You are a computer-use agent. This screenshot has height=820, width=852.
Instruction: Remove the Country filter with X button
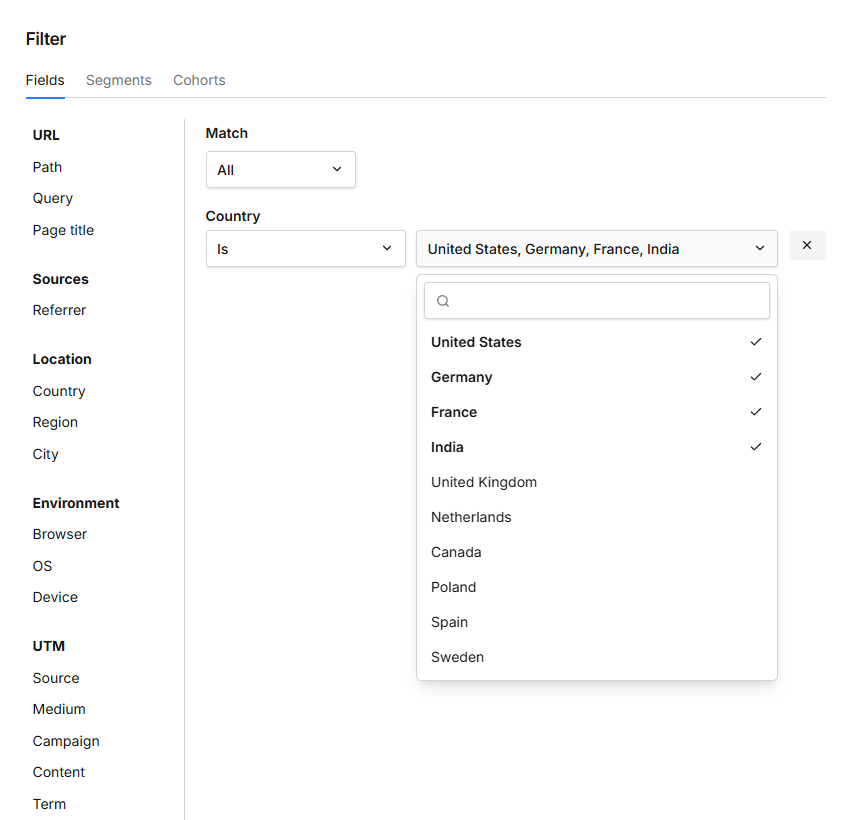coord(807,245)
